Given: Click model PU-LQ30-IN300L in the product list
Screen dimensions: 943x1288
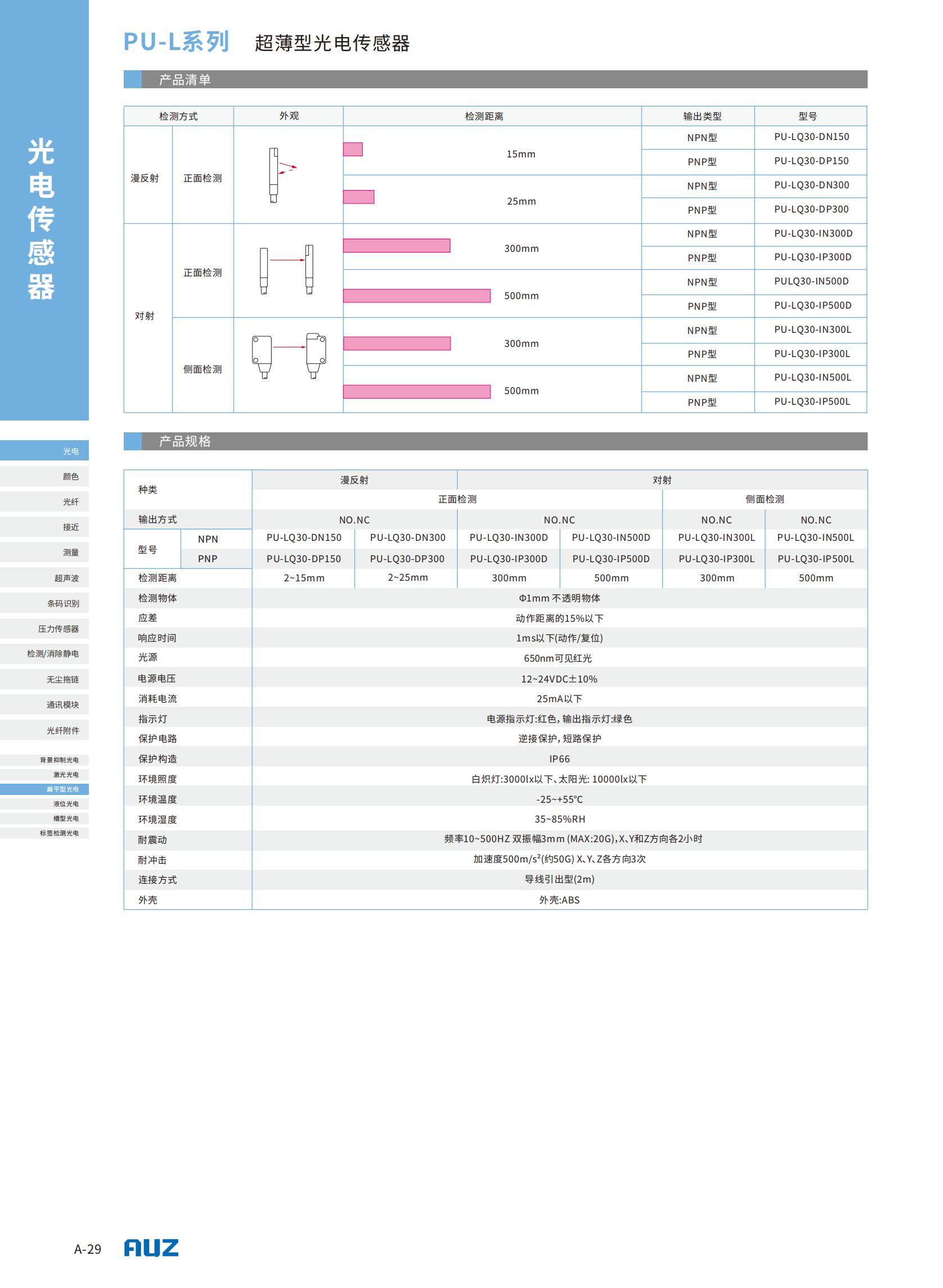Looking at the screenshot, I should pyautogui.click(x=813, y=329).
